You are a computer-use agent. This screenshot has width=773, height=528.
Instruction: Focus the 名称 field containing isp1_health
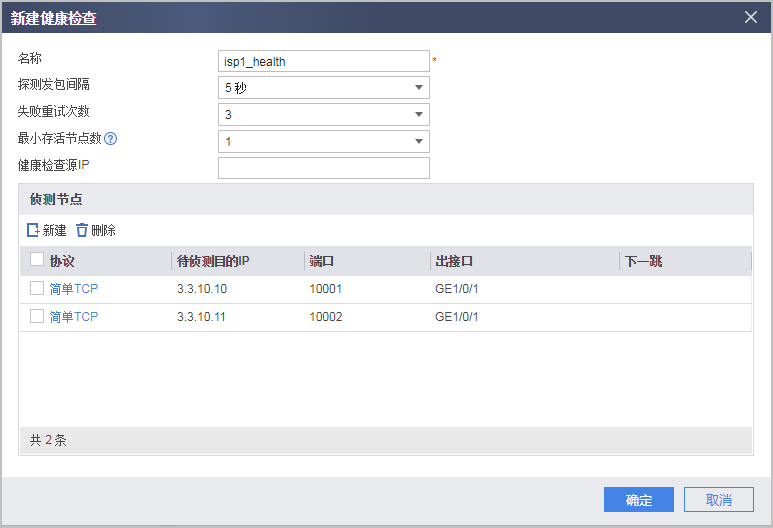pyautogui.click(x=323, y=61)
